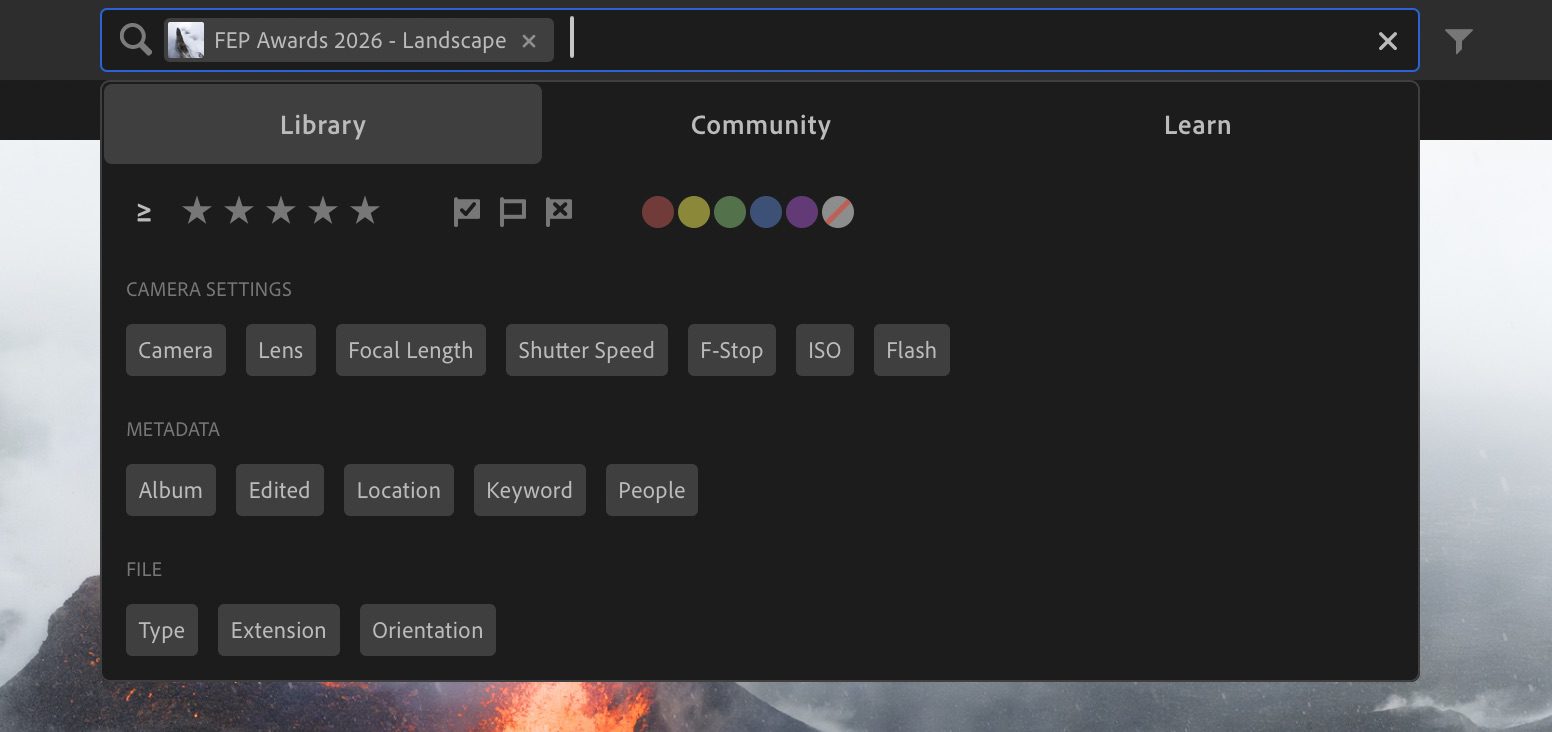Viewport: 1552px width, 732px height.
Task: Remove the FEP Awards 2026 album chip
Action: click(x=529, y=41)
